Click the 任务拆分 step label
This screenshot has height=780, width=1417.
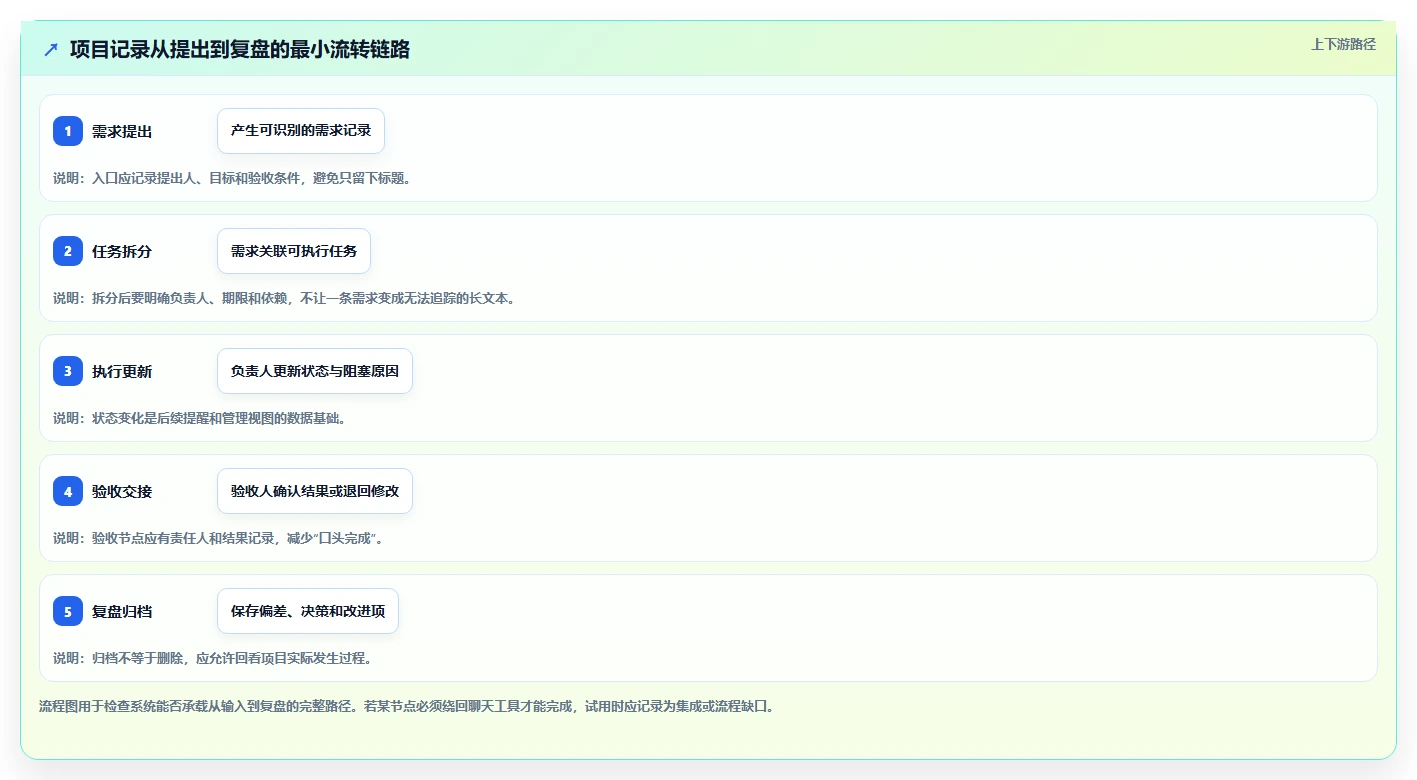122,251
